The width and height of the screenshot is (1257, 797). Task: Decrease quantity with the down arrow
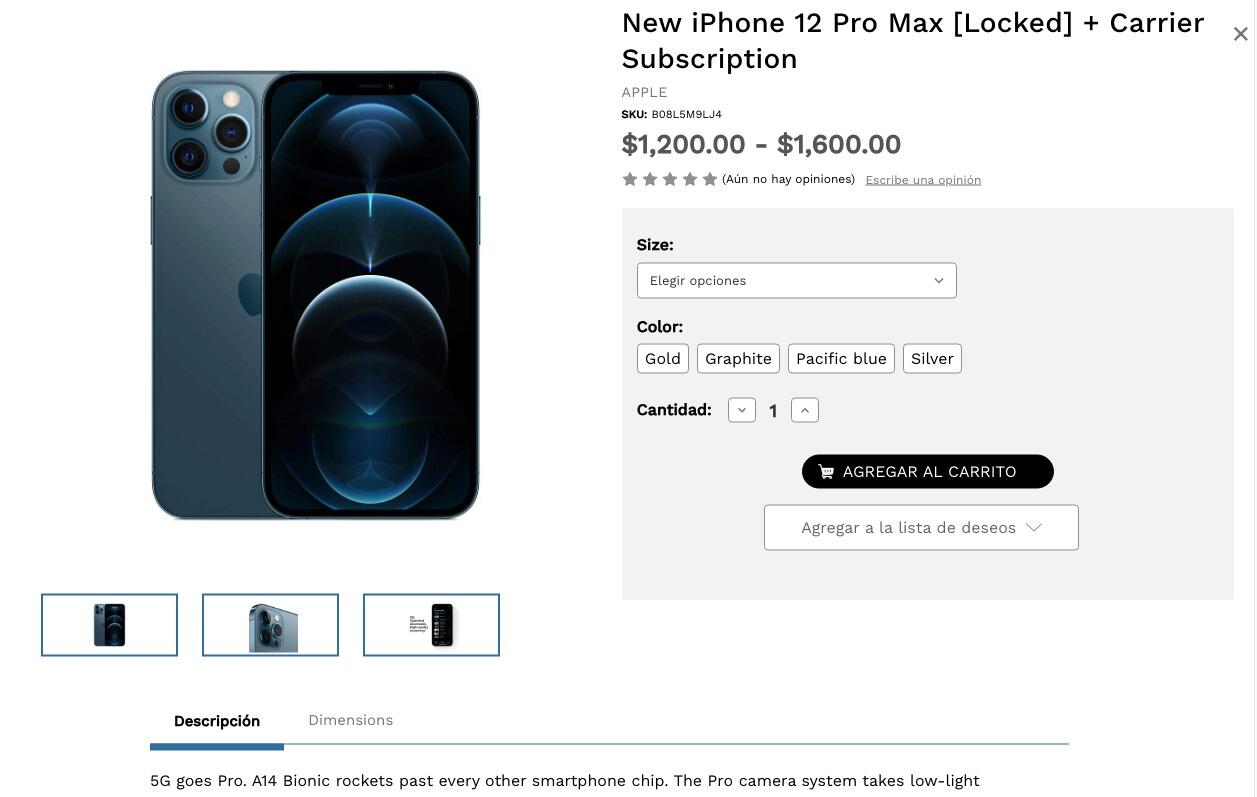coord(742,410)
